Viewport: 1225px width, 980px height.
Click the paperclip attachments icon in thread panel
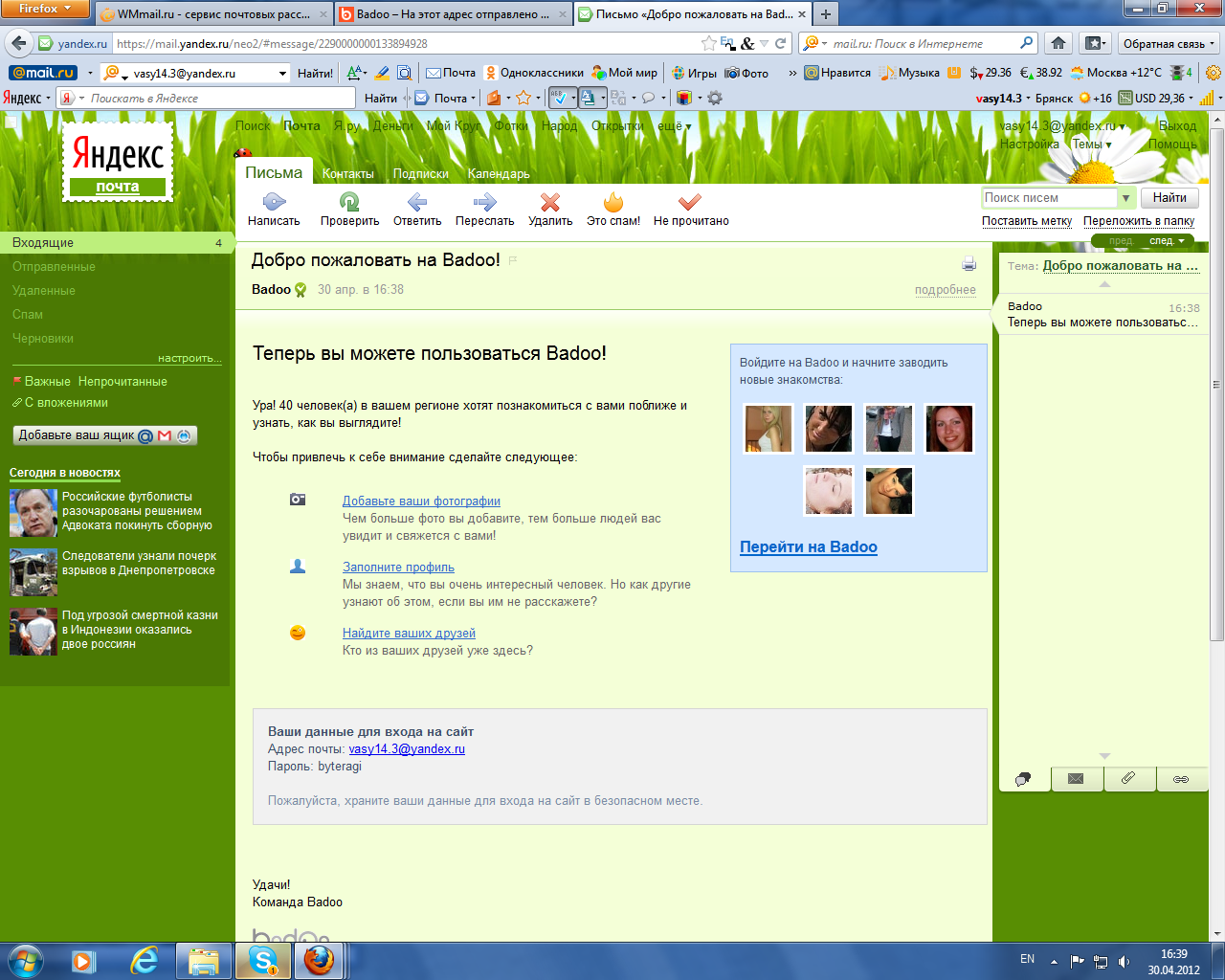1128,779
